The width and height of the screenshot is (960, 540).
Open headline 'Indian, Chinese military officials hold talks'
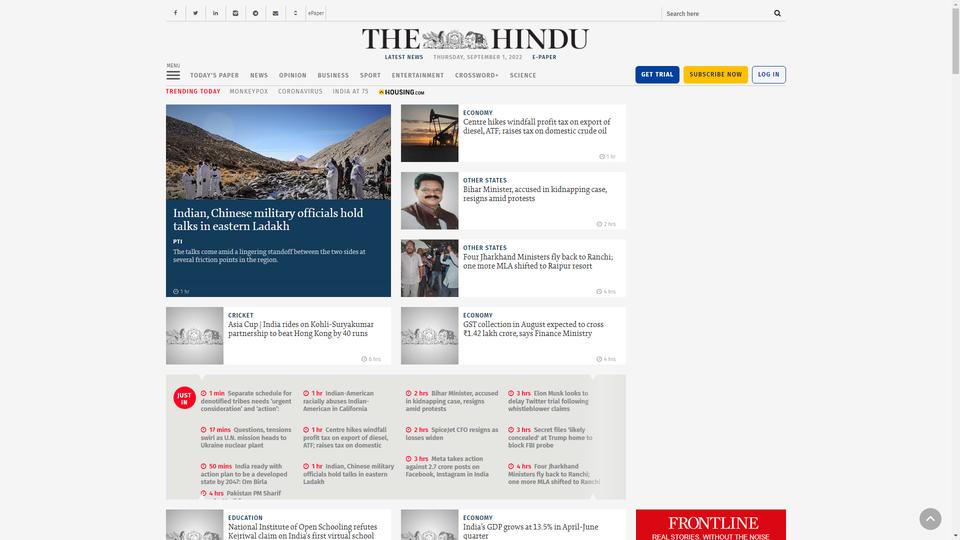268,219
